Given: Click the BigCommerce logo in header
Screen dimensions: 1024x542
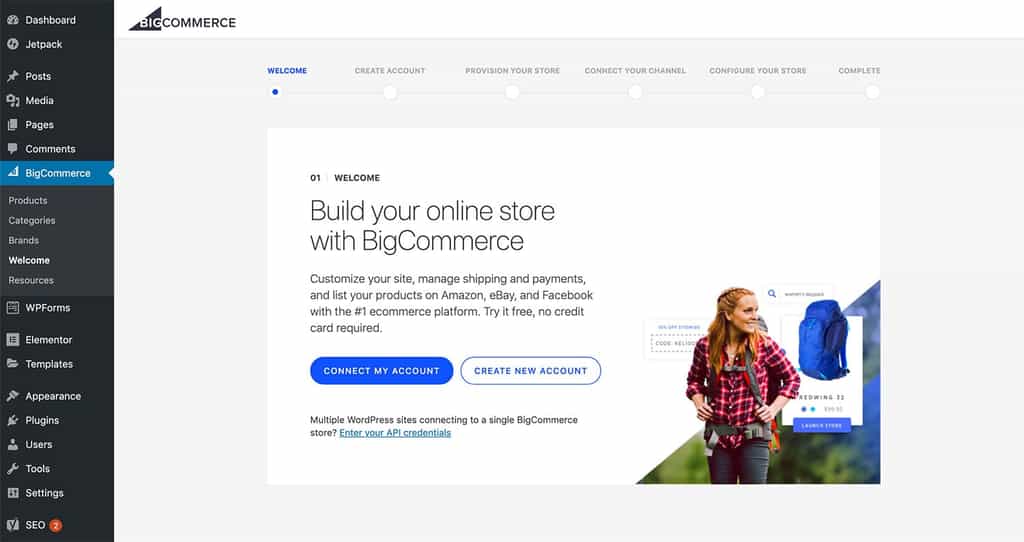Looking at the screenshot, I should pos(182,20).
